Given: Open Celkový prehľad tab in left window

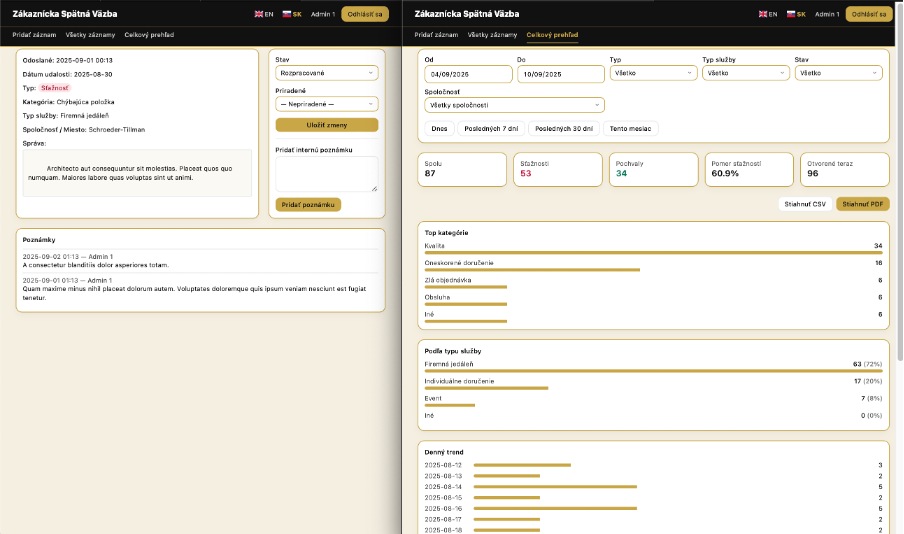Looking at the screenshot, I should click(149, 35).
